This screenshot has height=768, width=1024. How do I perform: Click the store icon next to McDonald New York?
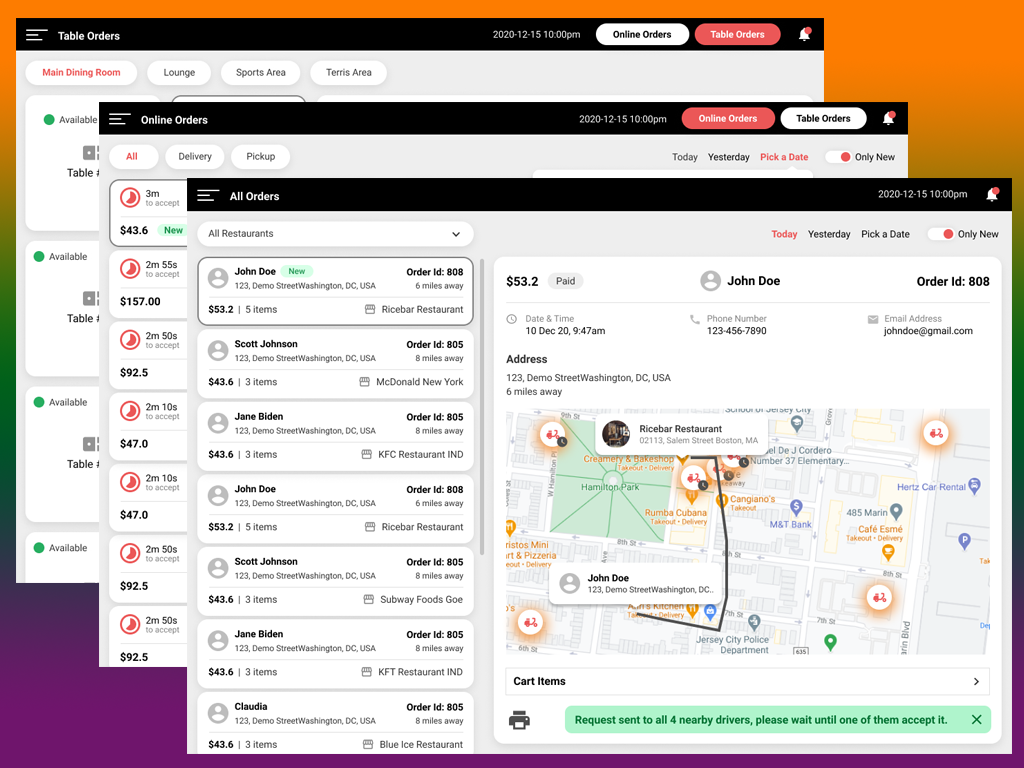[x=364, y=382]
